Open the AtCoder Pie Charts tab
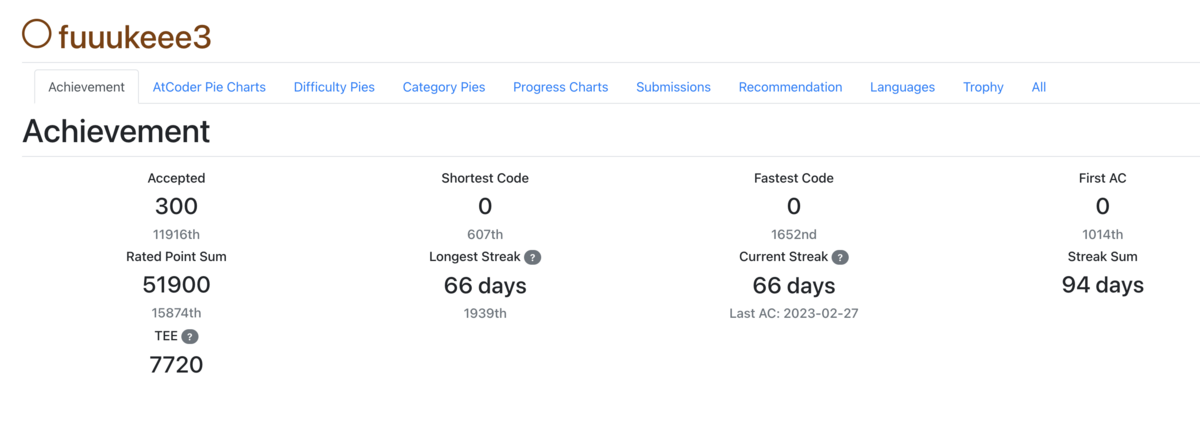Viewport: 1200px width, 424px height. (209, 87)
